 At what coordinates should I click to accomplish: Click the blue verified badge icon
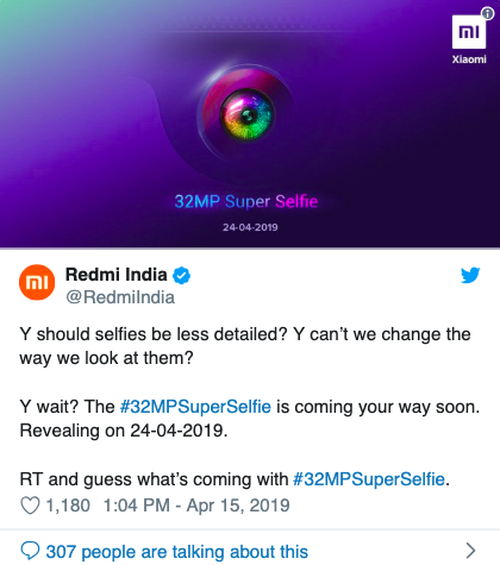coord(181,276)
